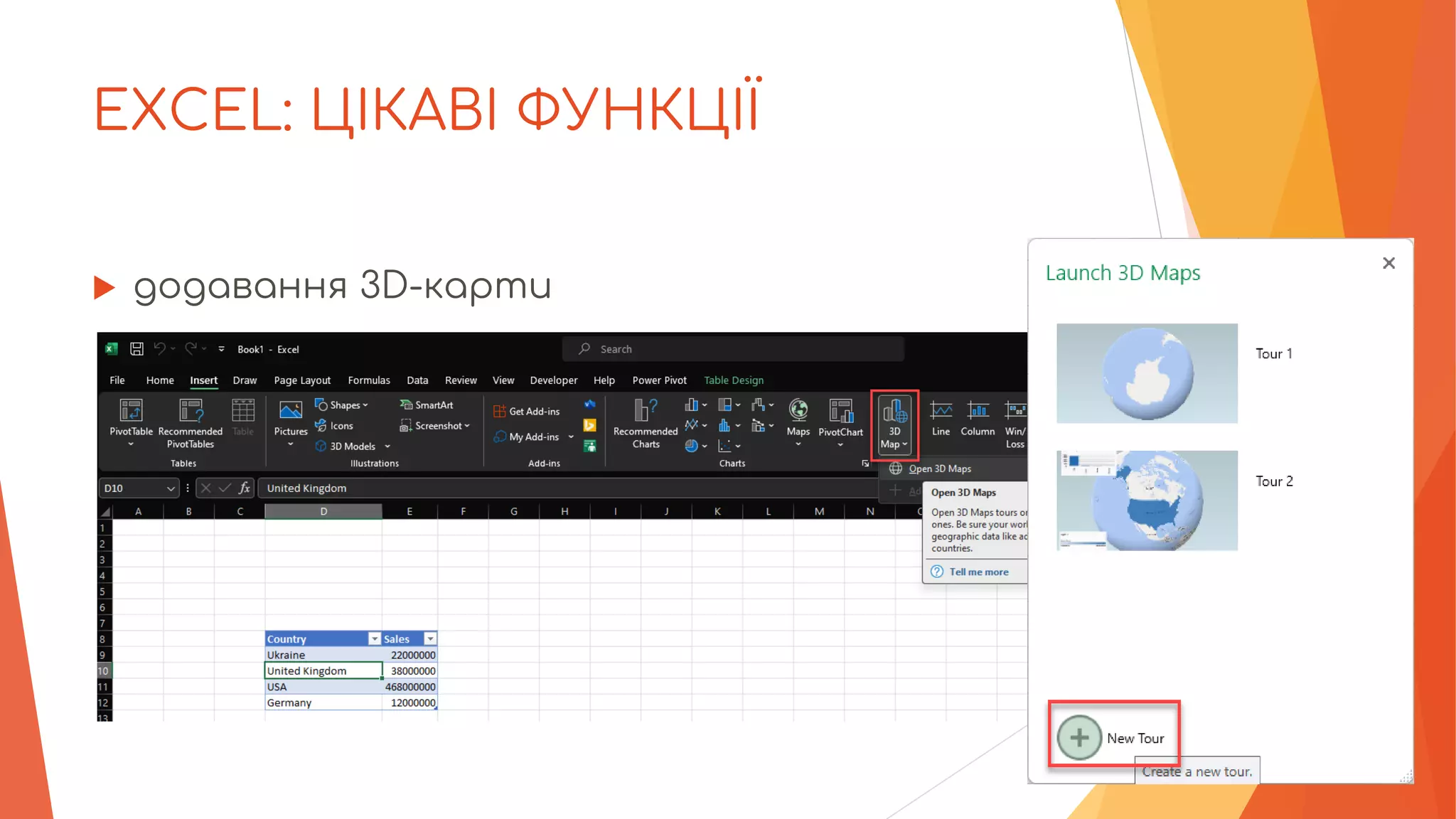Image resolution: width=1456 pixels, height=819 pixels.
Task: Select the USA cell
Action: coord(323,687)
